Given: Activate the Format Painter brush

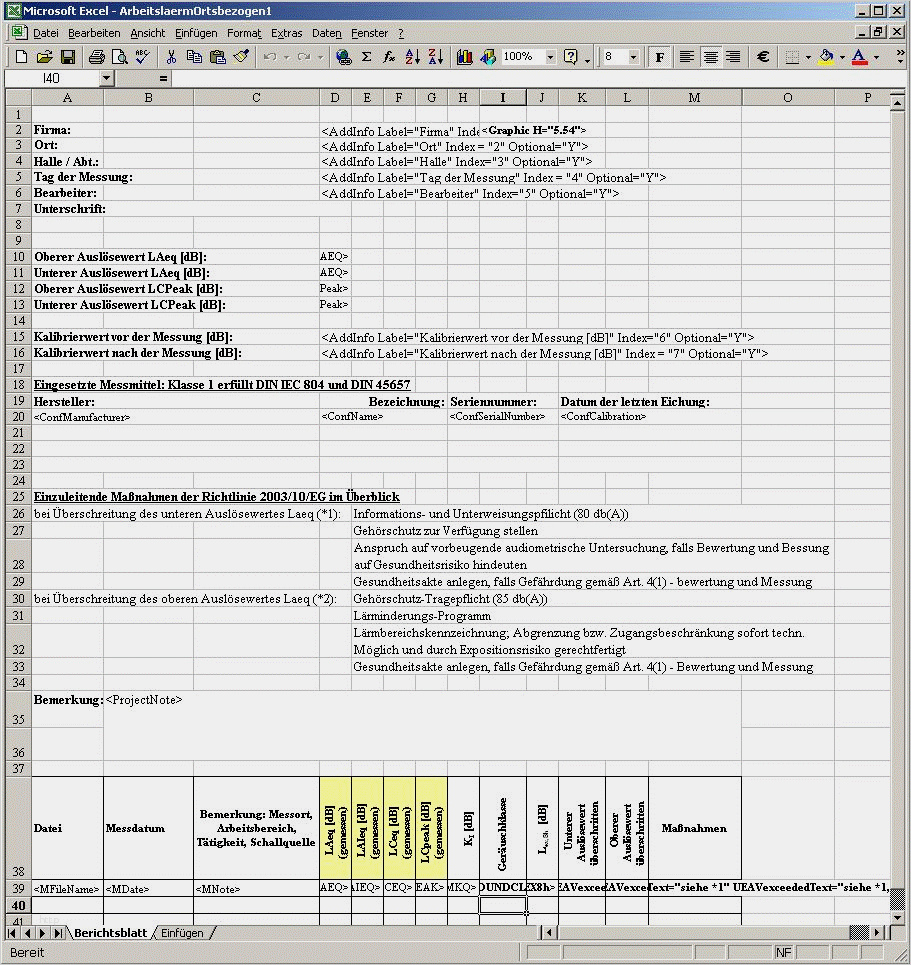Looking at the screenshot, I should coord(241,57).
